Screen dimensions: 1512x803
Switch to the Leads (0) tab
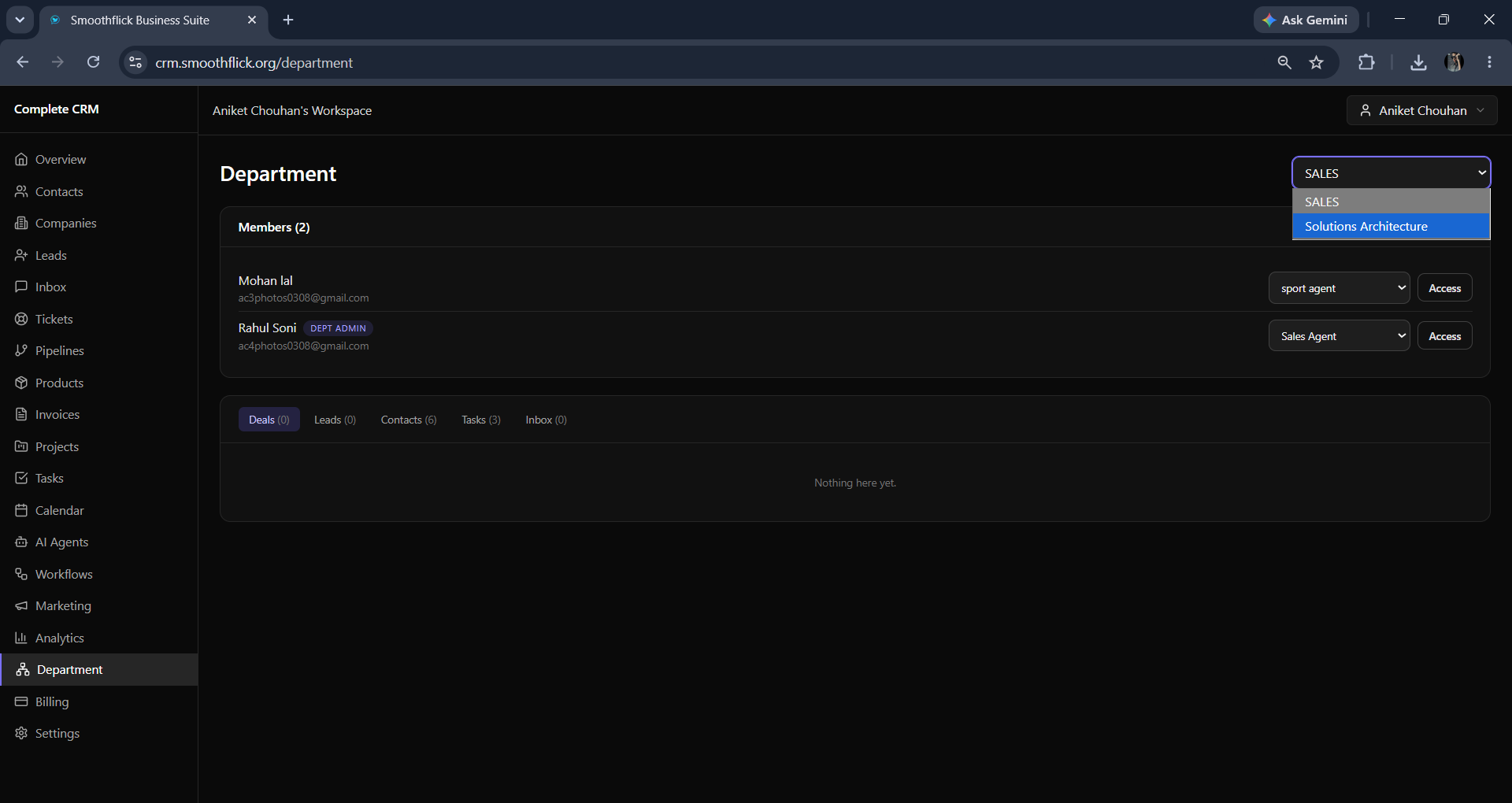[335, 420]
